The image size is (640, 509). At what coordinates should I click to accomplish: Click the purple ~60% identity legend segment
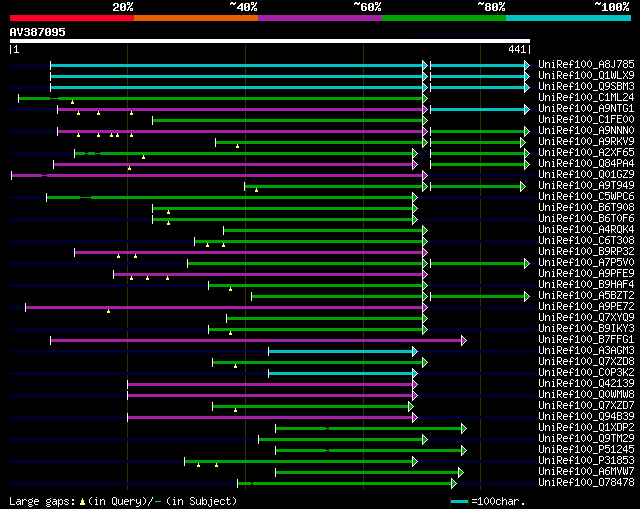(x=320, y=18)
